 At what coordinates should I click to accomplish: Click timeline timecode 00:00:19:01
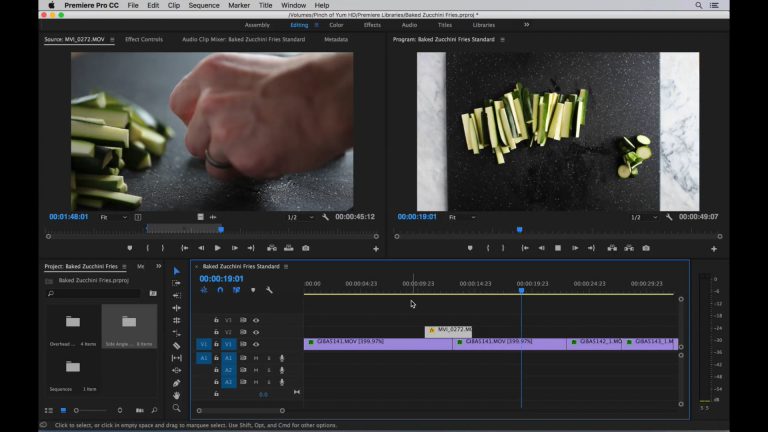coord(221,279)
